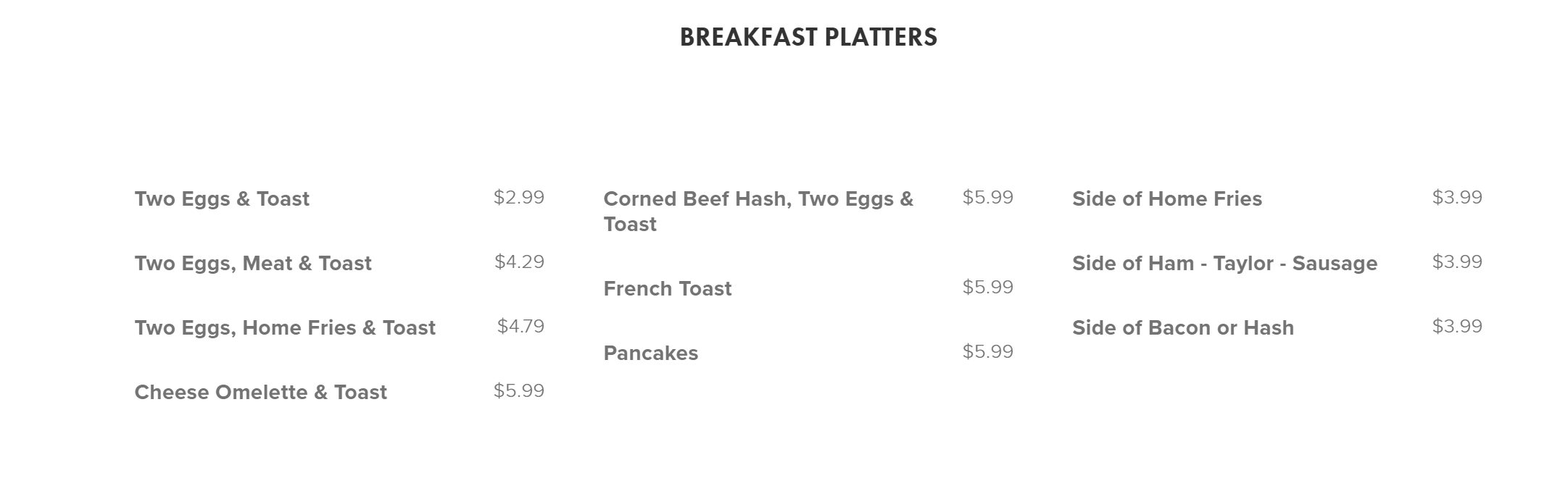1568x494 pixels.
Task: Pick the Cheese Omelette & Toast item
Action: (x=261, y=393)
